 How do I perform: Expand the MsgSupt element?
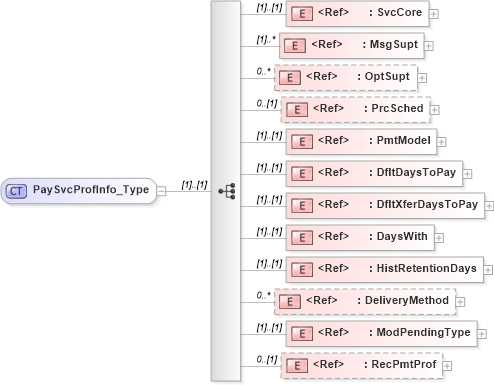(429, 46)
